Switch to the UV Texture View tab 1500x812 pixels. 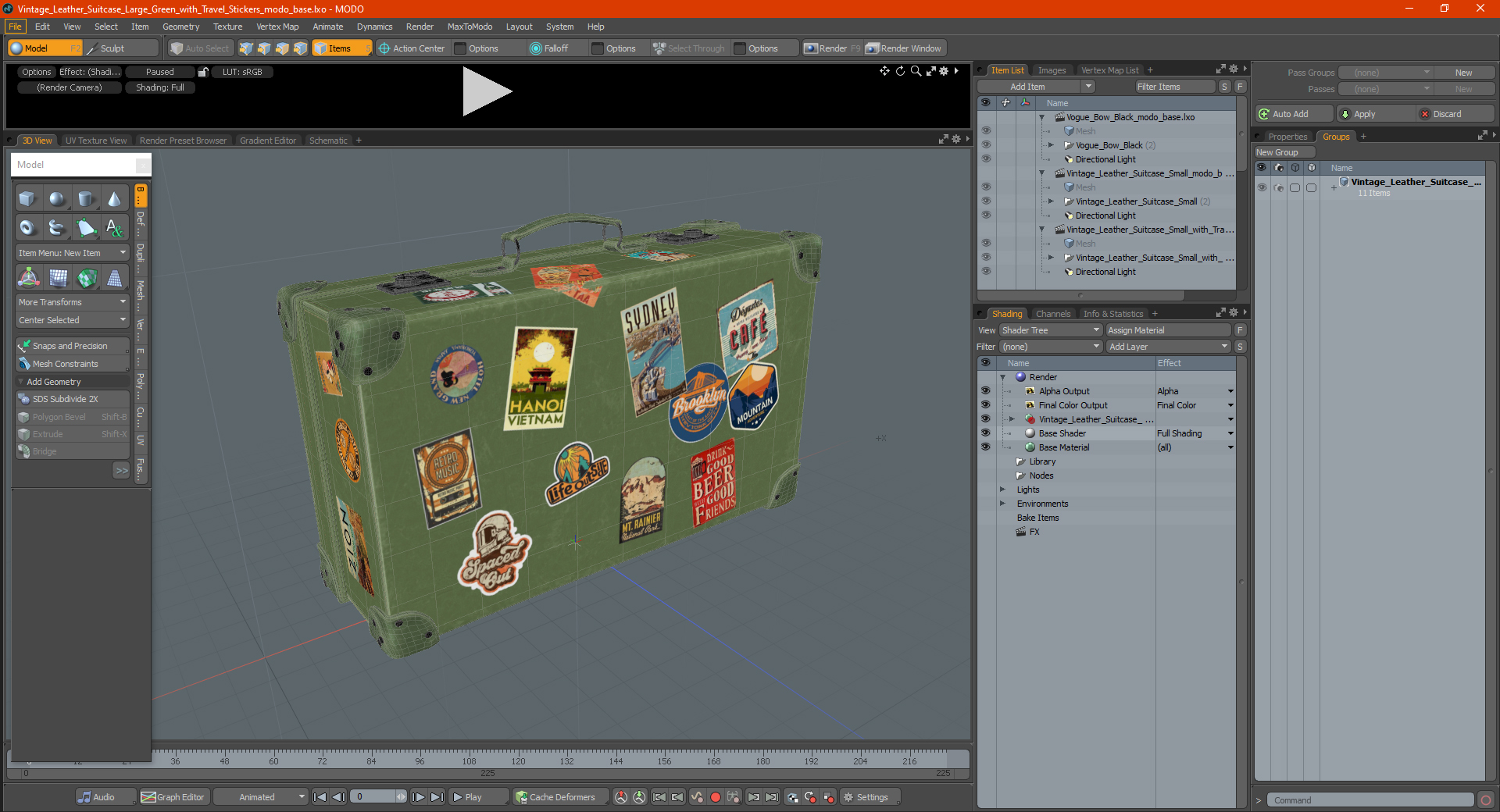pyautogui.click(x=96, y=141)
